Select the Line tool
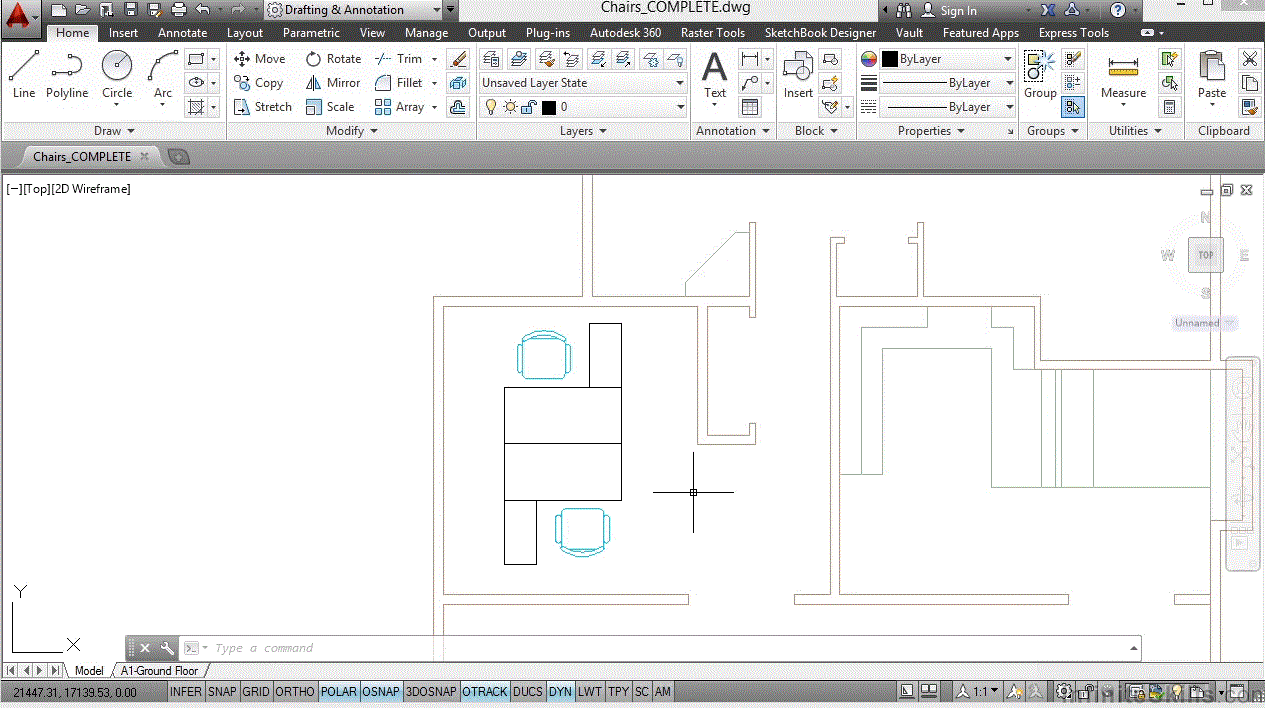 (x=24, y=75)
